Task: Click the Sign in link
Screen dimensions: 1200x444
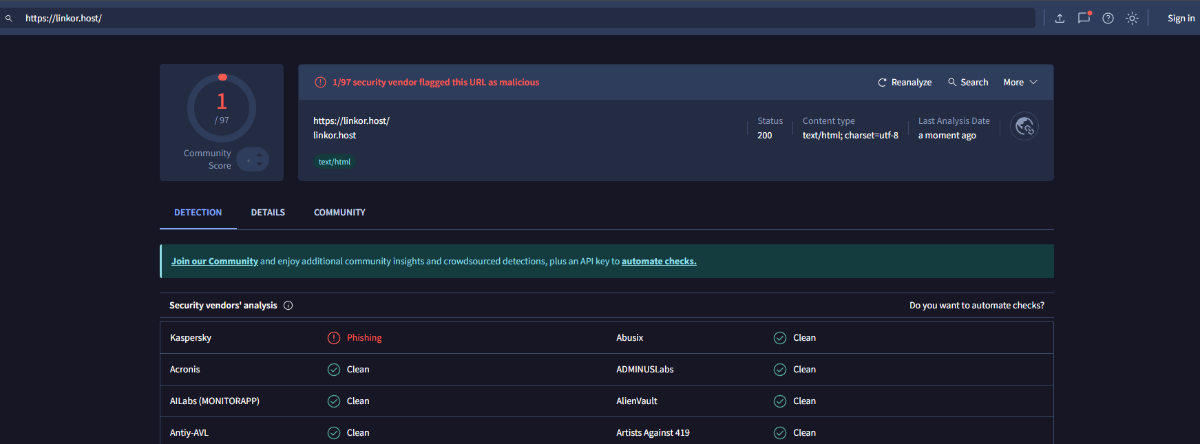Action: coord(1181,18)
